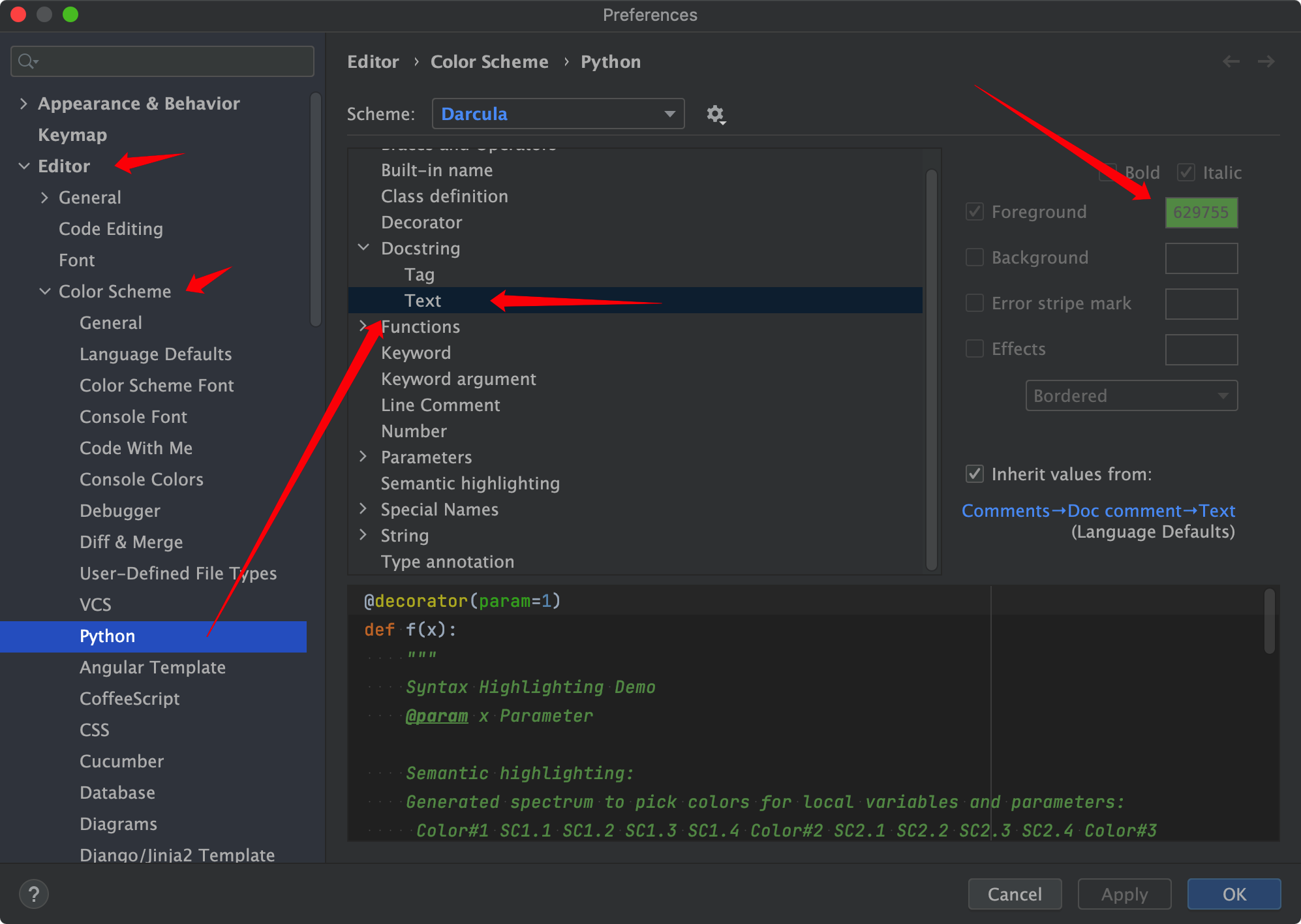Select Type annotation in attribute list
Screen dimensions: 1301x924
(x=448, y=562)
